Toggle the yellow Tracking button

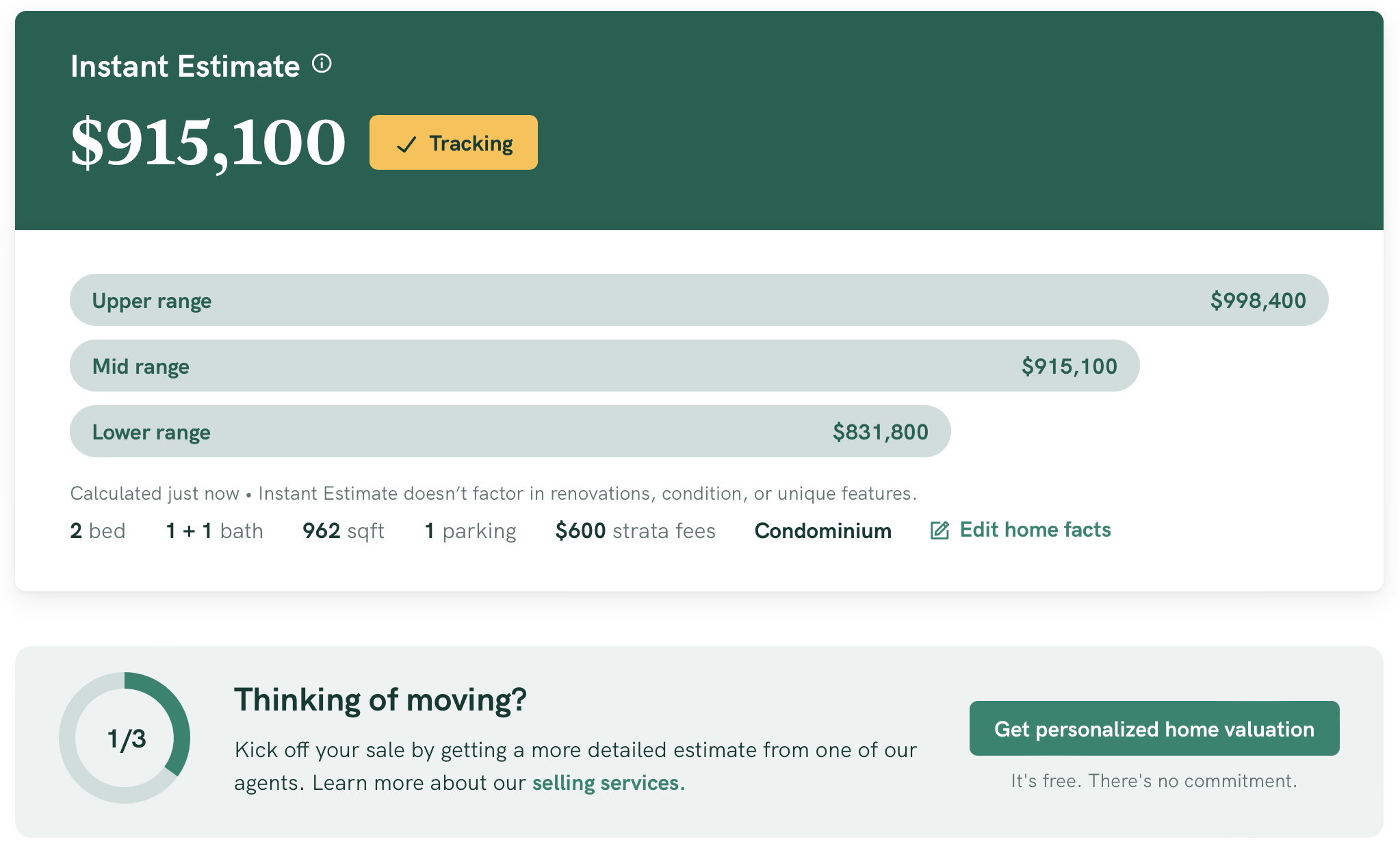coord(453,142)
